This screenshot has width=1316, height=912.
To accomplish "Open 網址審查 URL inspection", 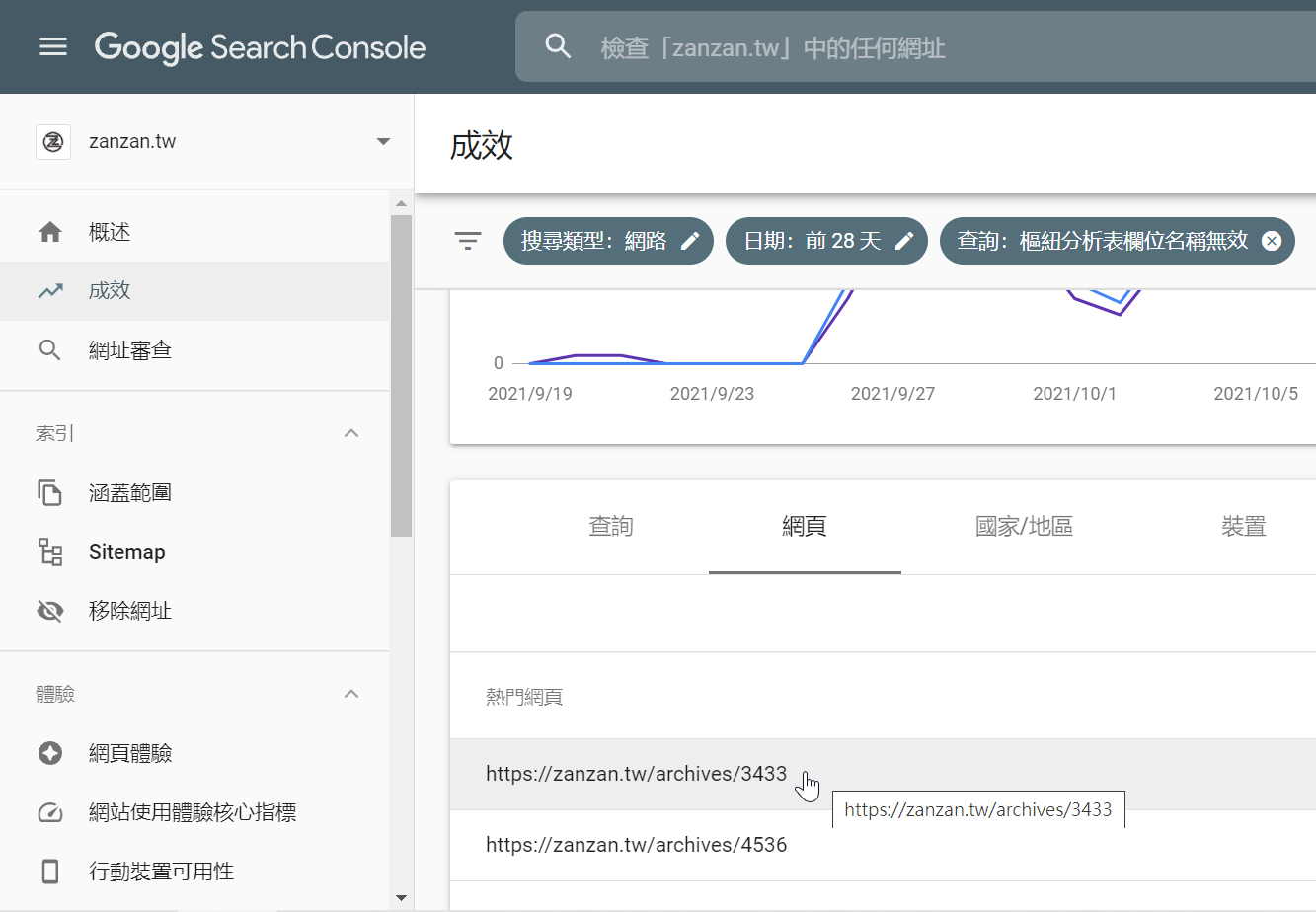I will 194,350.
